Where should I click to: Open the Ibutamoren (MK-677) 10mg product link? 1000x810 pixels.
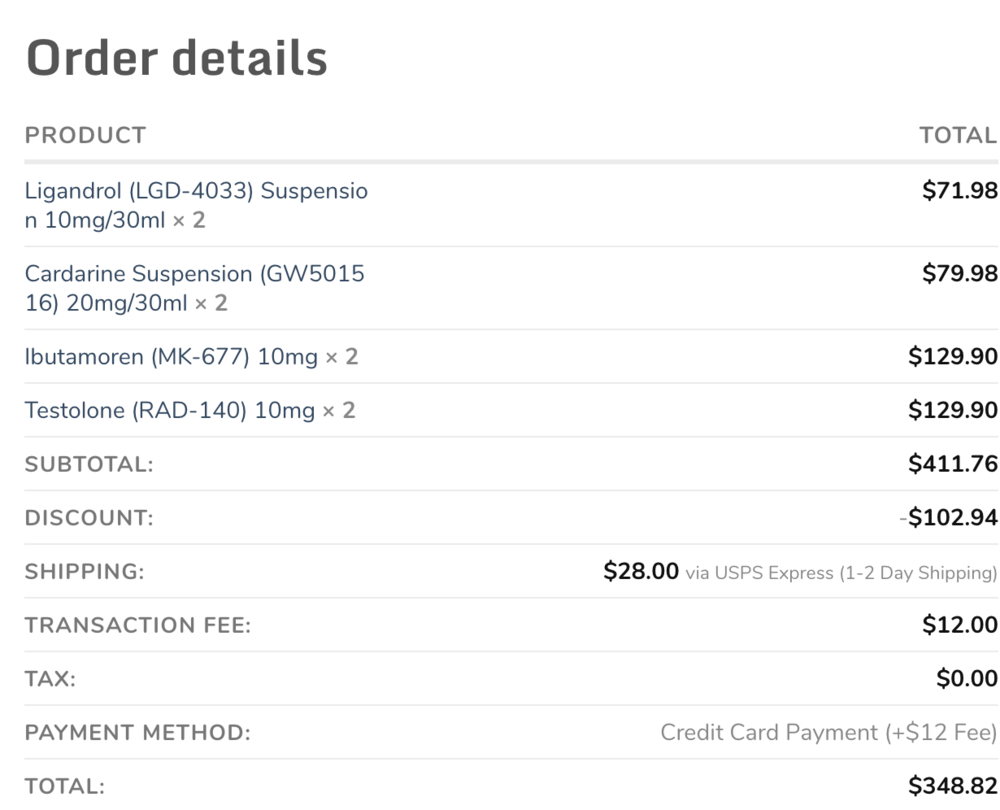tap(171, 357)
